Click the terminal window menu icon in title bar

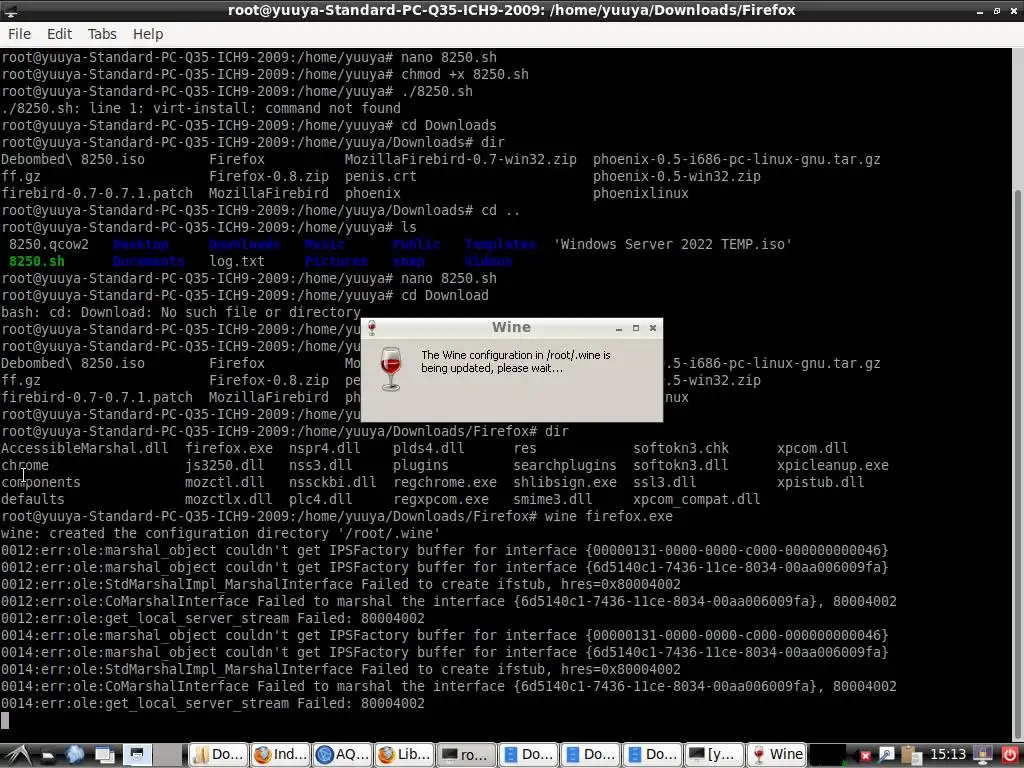tap(10, 10)
